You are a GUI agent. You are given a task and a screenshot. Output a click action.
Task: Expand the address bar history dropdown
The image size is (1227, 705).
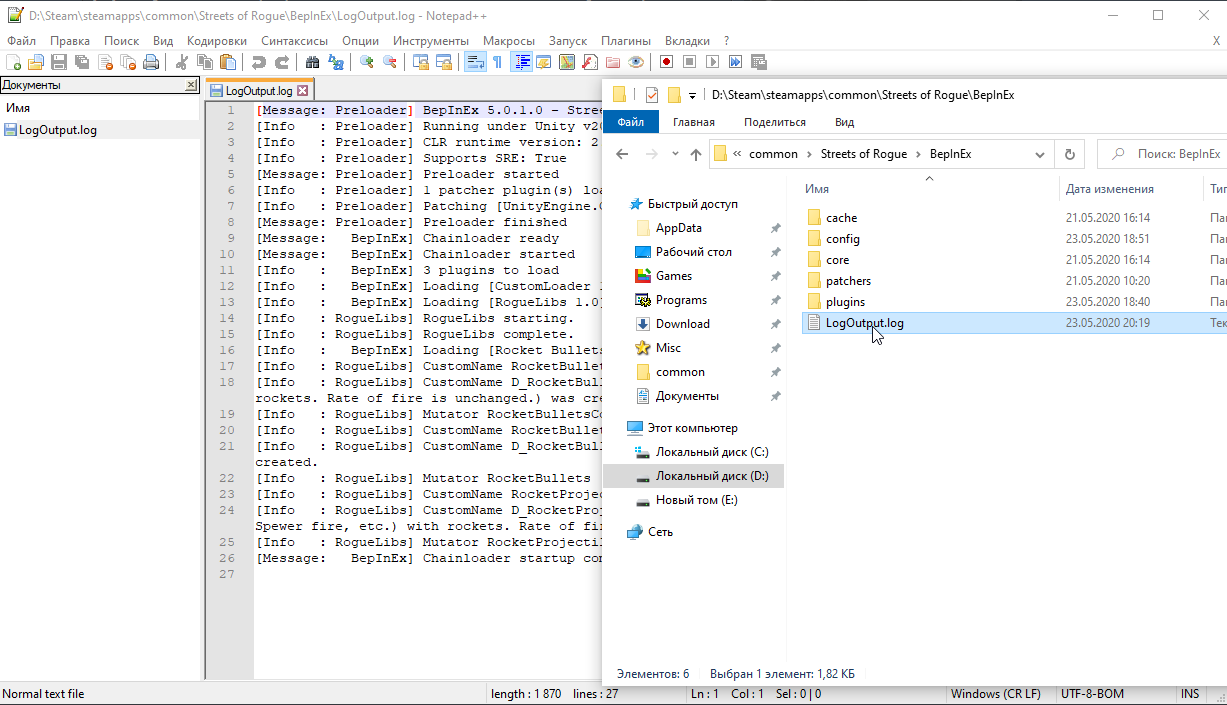(1040, 154)
